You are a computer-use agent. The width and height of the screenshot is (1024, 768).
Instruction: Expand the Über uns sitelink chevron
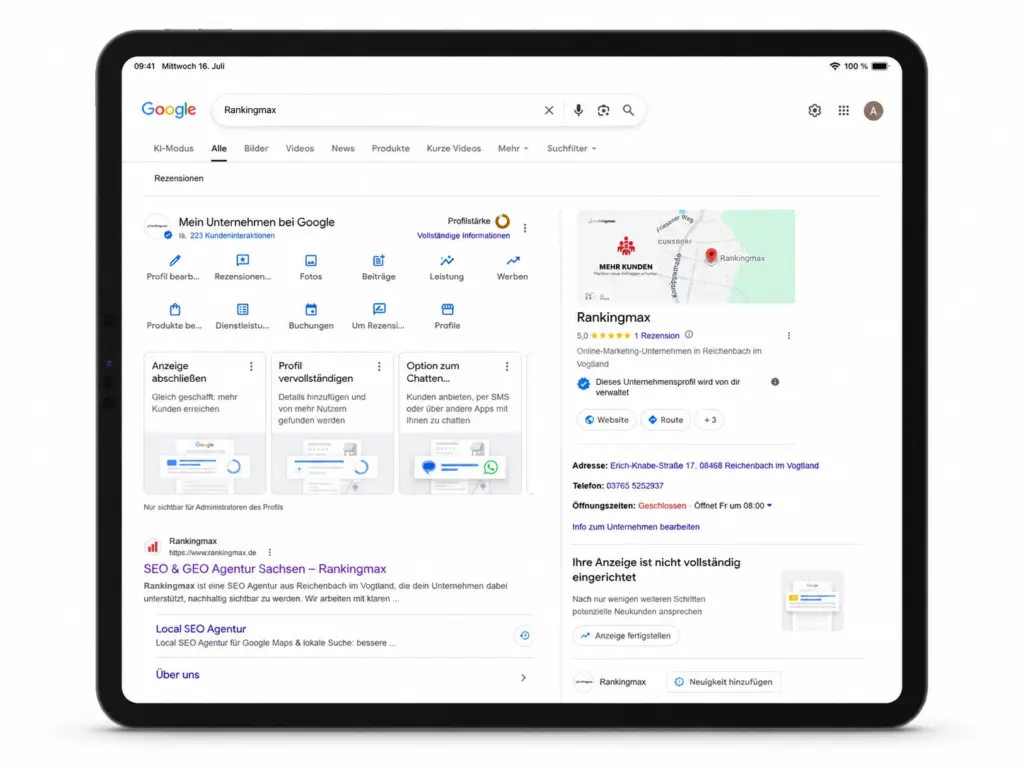click(523, 678)
